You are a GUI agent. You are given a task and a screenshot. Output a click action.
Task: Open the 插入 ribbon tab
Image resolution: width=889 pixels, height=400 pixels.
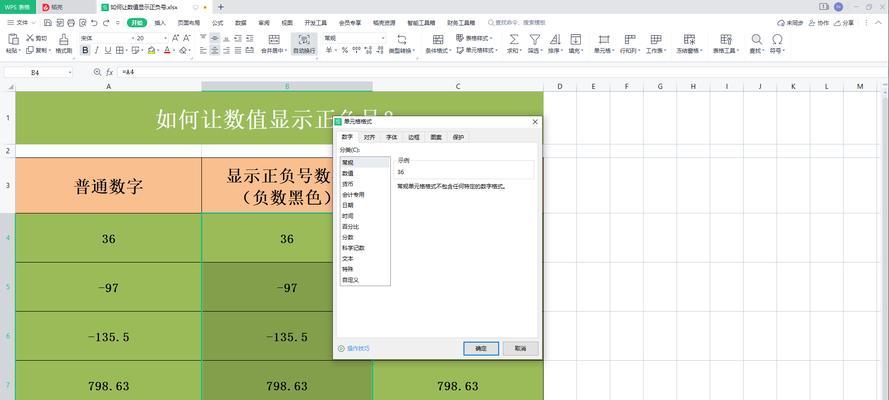[160, 22]
